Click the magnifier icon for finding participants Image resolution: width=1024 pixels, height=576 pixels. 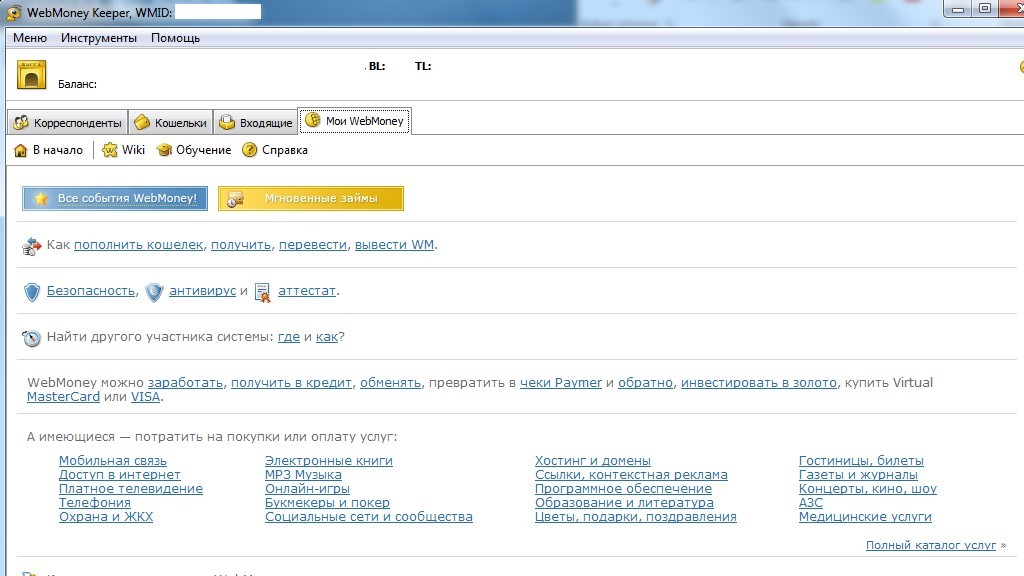click(x=32, y=338)
